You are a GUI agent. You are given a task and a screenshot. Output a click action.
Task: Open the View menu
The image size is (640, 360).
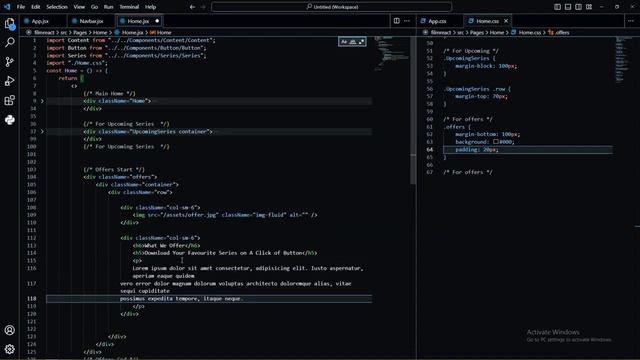click(79, 7)
